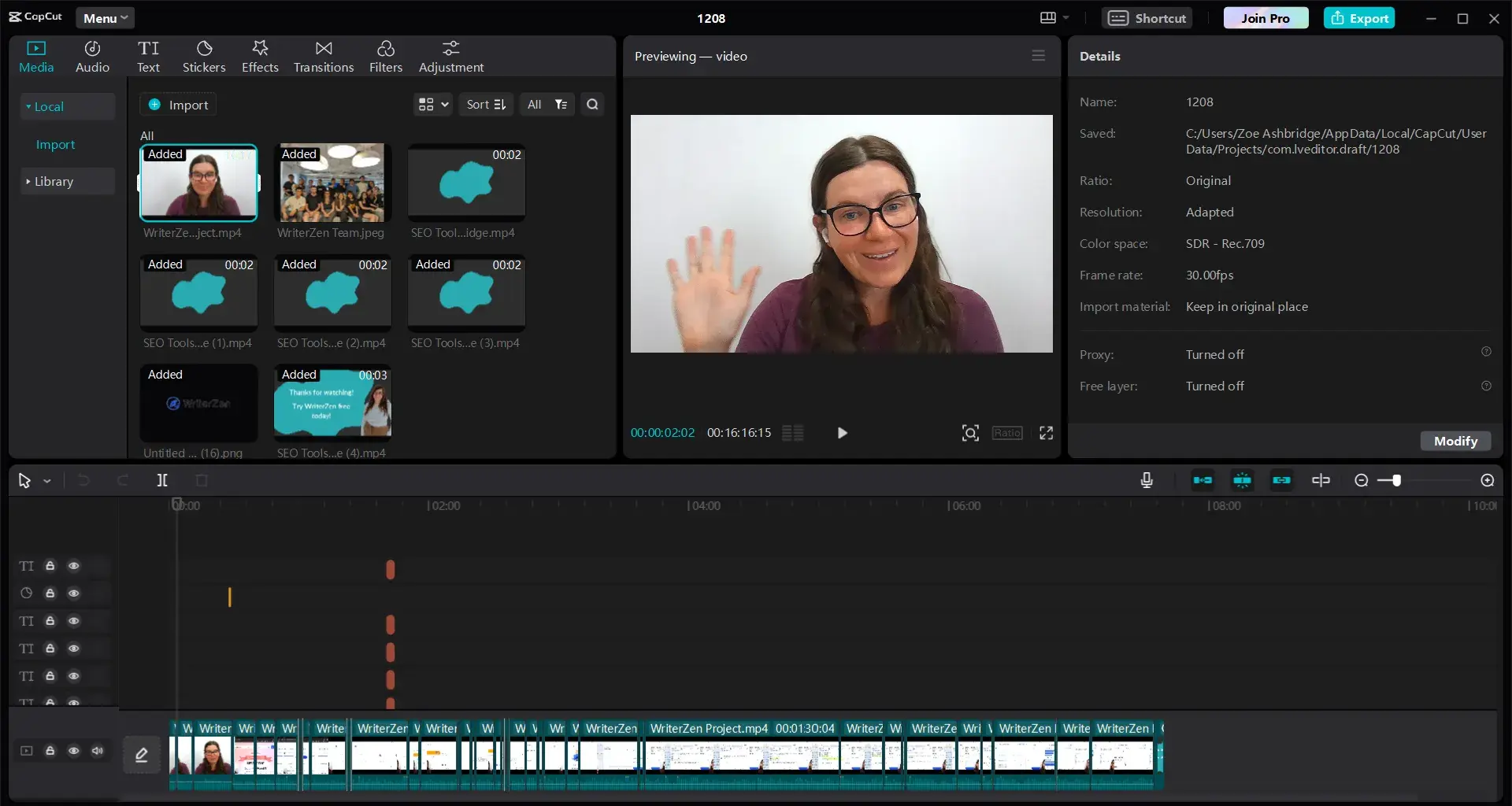Expand the Library section
This screenshot has width=1512, height=806.
coord(67,181)
